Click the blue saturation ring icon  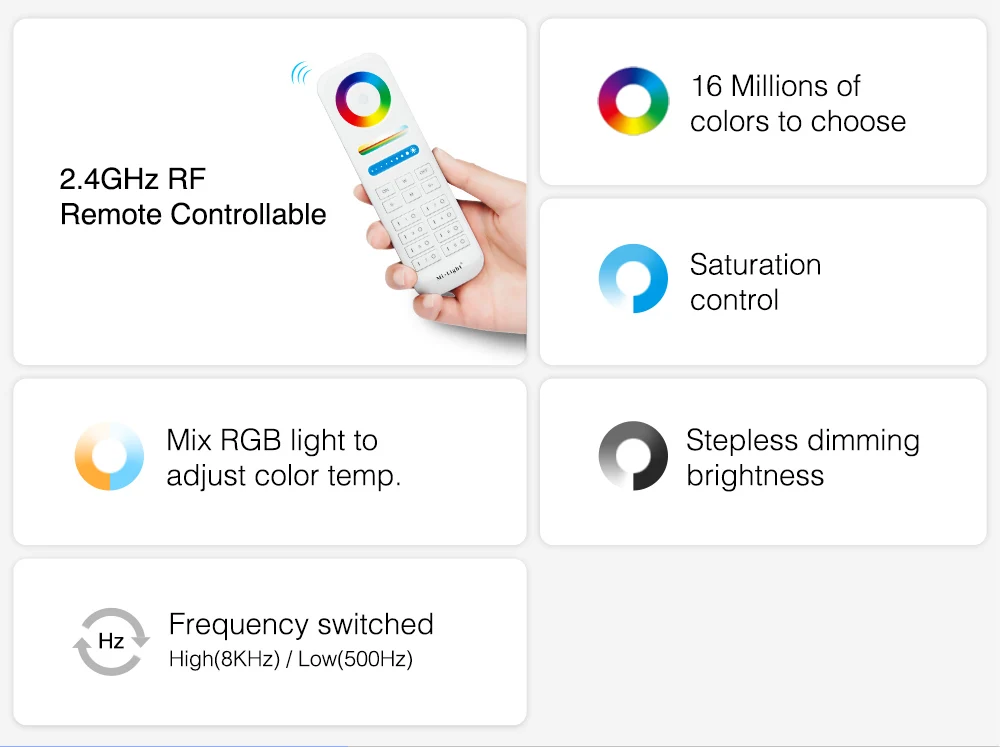tap(633, 279)
